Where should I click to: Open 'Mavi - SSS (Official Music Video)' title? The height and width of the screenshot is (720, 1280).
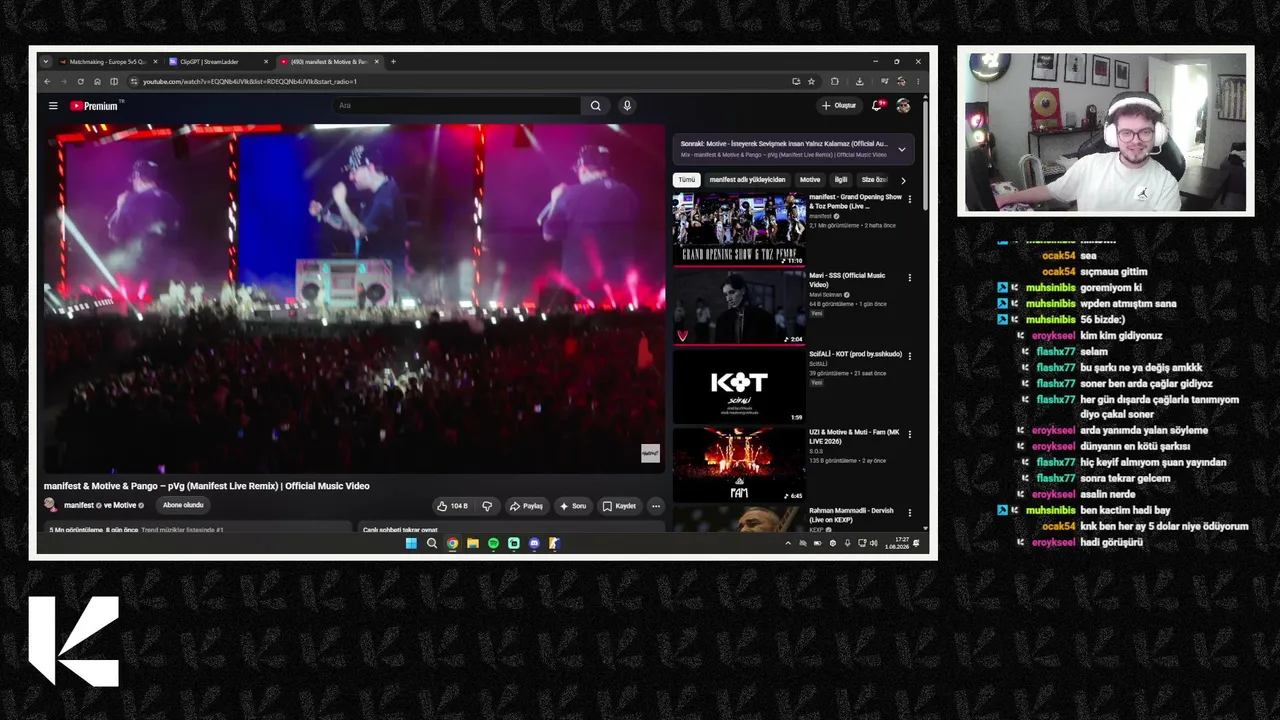(847, 280)
